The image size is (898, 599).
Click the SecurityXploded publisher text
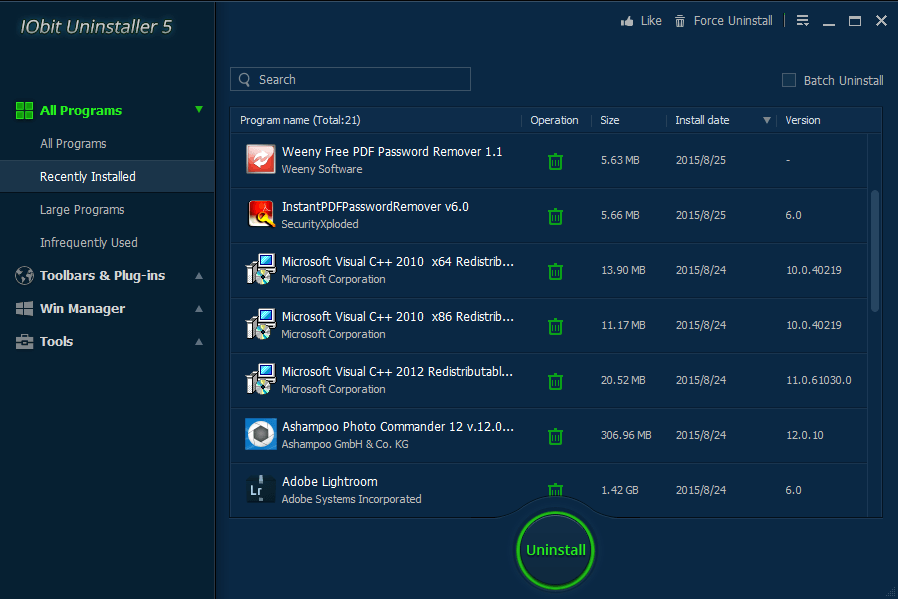(x=320, y=224)
